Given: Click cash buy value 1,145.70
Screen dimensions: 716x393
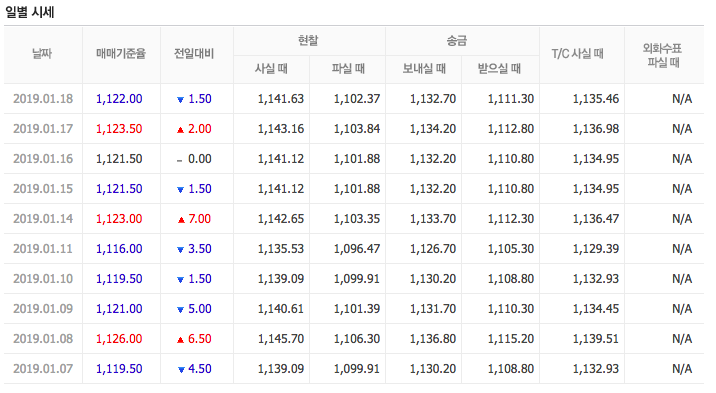Looking at the screenshot, I should (x=281, y=339).
